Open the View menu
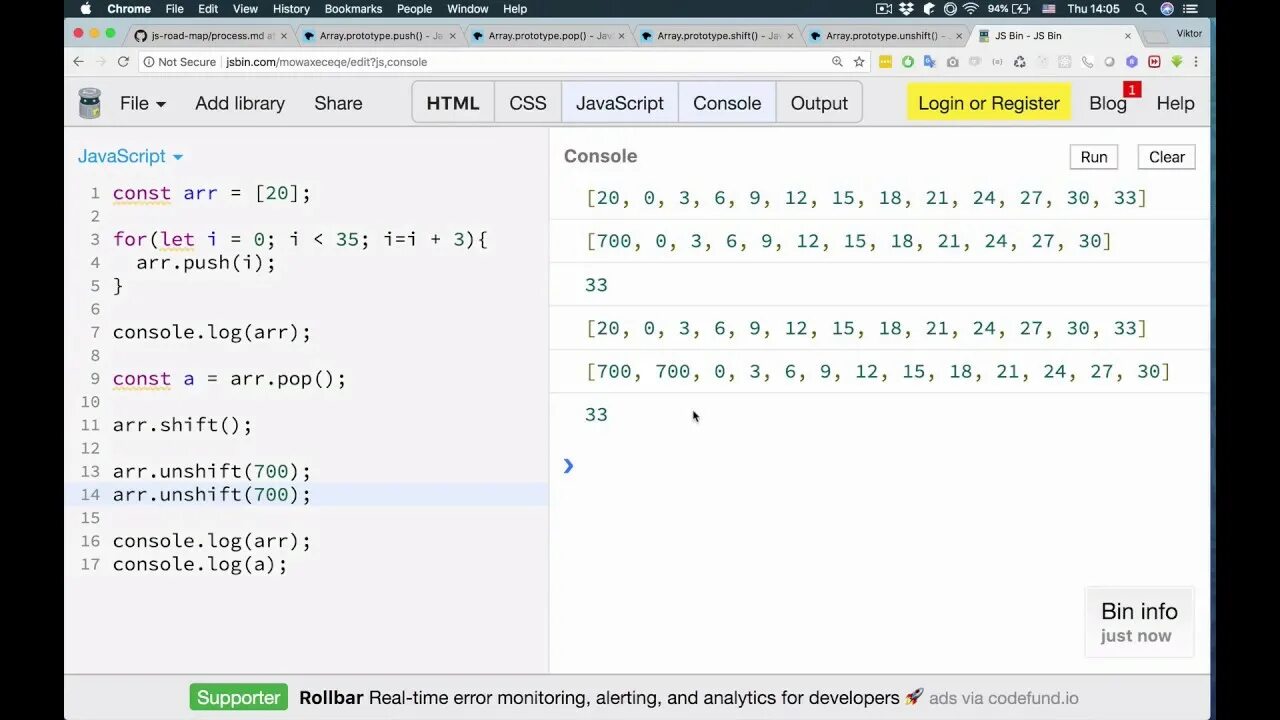 (x=245, y=9)
